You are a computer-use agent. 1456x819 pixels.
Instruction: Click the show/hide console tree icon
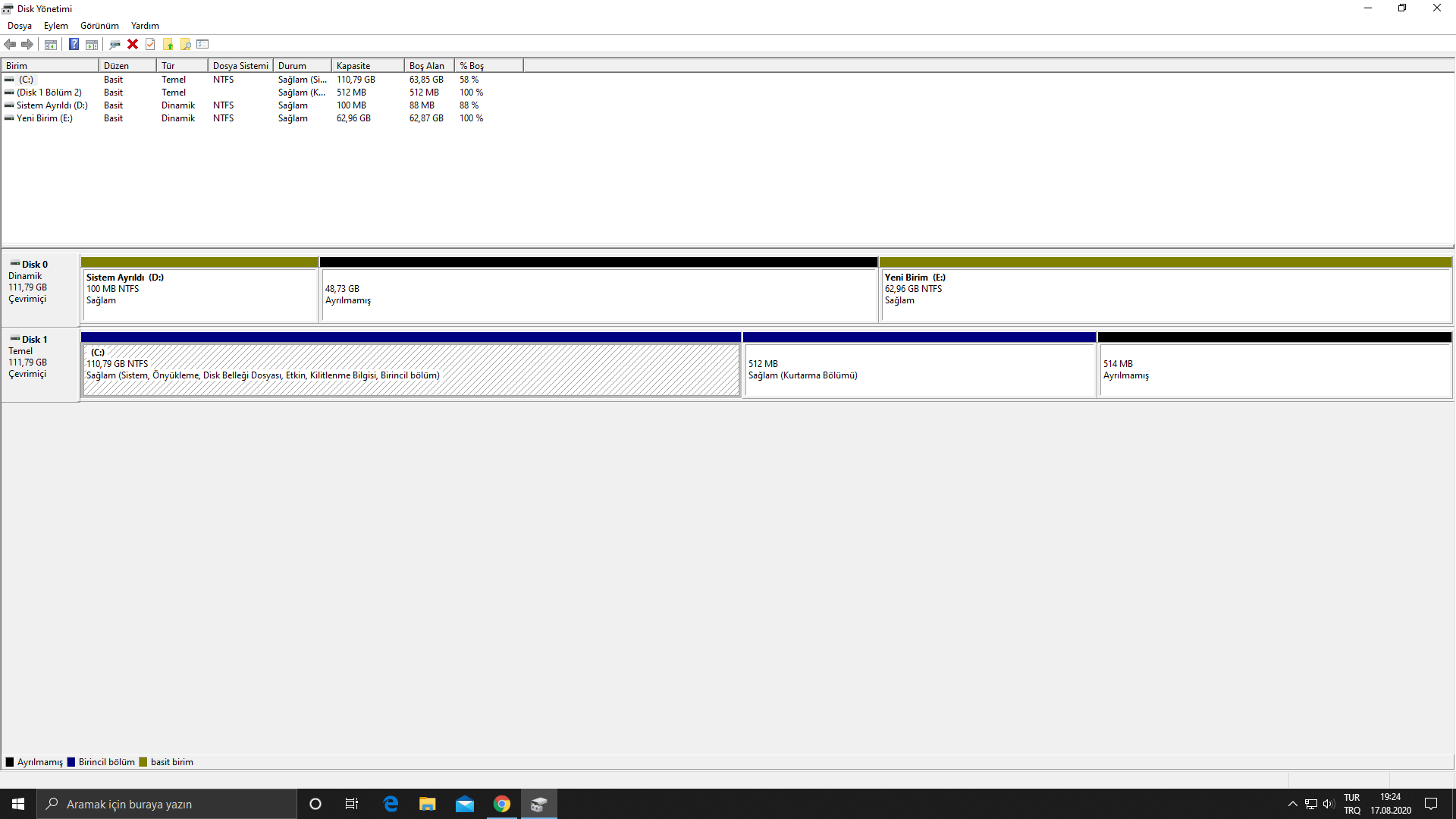coord(51,44)
